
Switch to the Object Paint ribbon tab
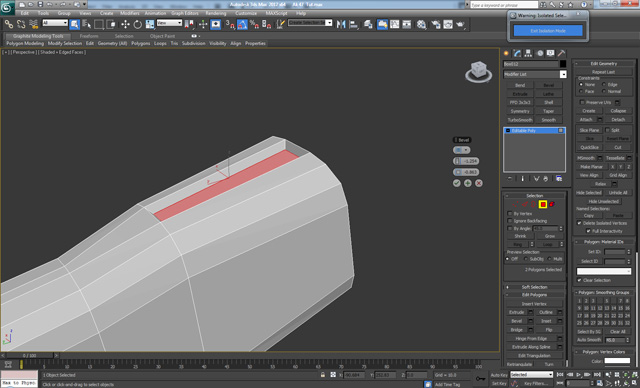click(162, 36)
